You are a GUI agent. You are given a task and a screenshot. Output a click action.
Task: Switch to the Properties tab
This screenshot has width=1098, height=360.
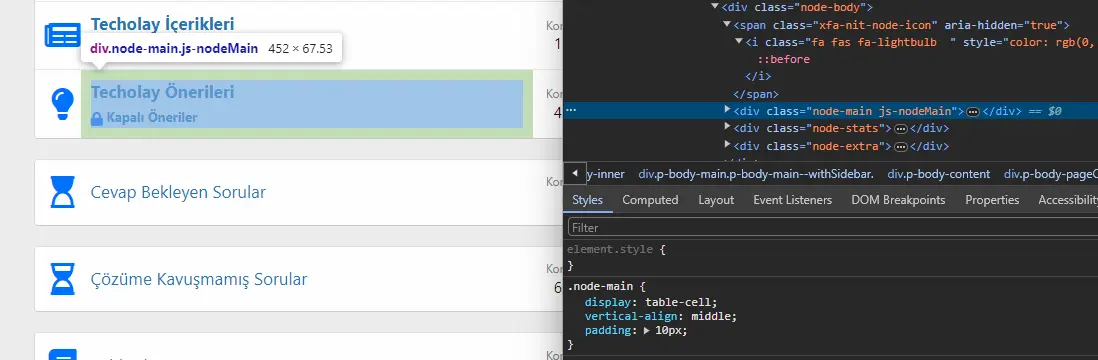point(992,200)
